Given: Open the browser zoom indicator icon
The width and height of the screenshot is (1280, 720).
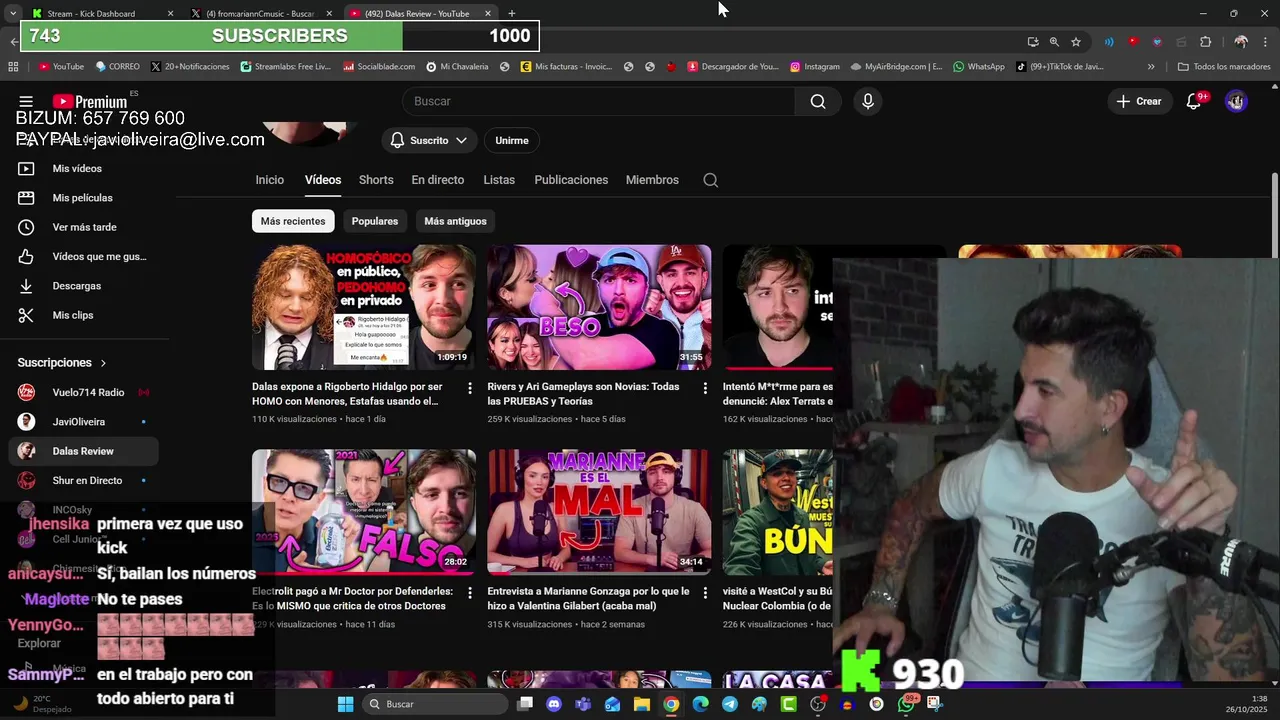Looking at the screenshot, I should coord(1054,41).
